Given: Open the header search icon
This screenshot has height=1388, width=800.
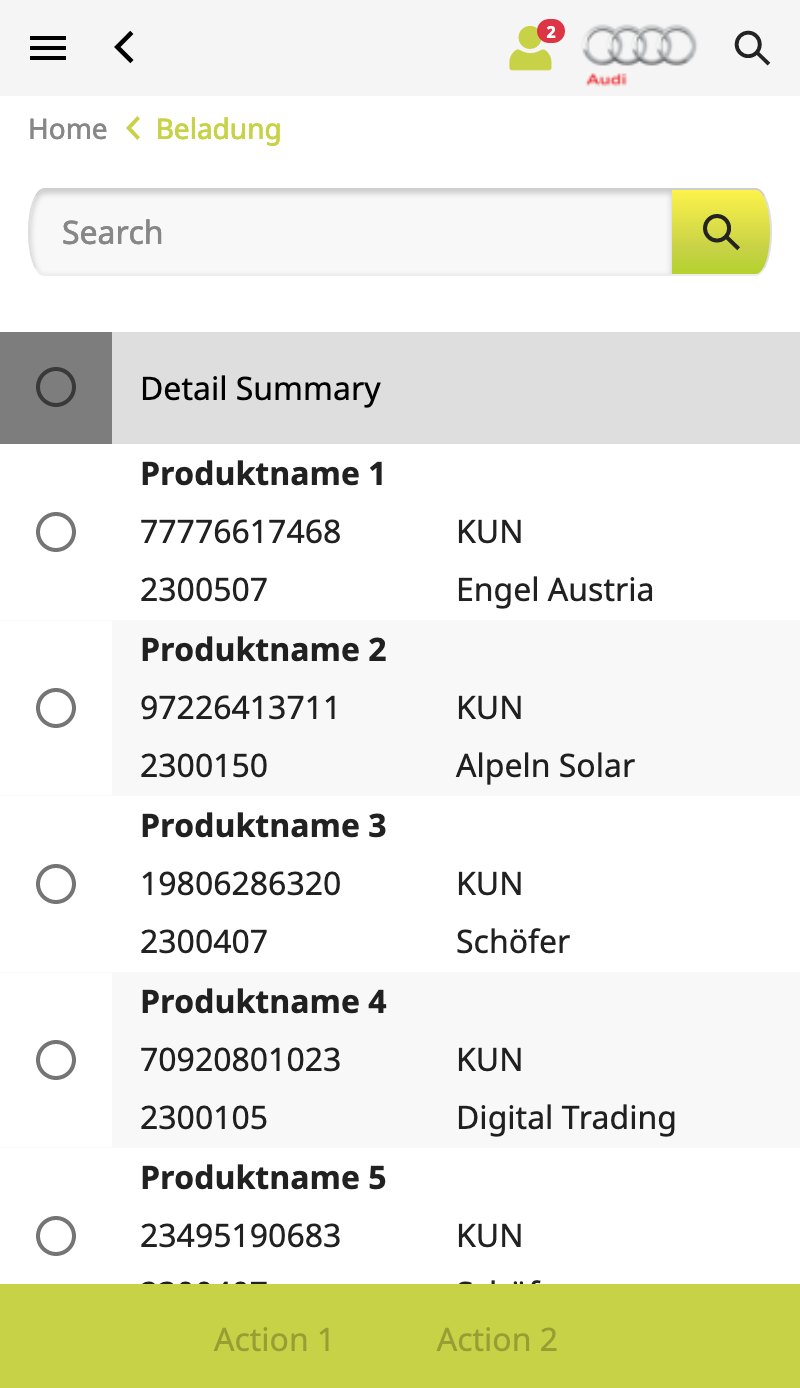Looking at the screenshot, I should coord(752,48).
